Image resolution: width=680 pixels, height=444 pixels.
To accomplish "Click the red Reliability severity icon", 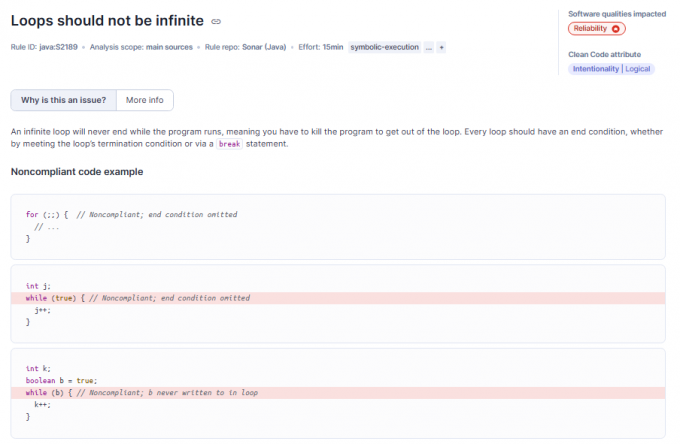I will (x=616, y=28).
